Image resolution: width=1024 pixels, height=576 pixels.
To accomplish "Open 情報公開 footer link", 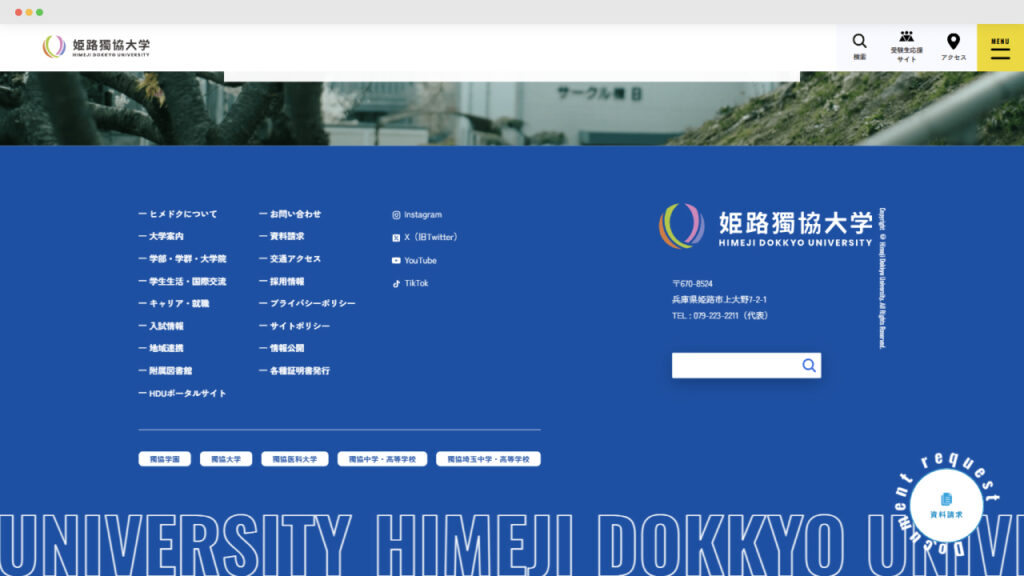I will (281, 348).
